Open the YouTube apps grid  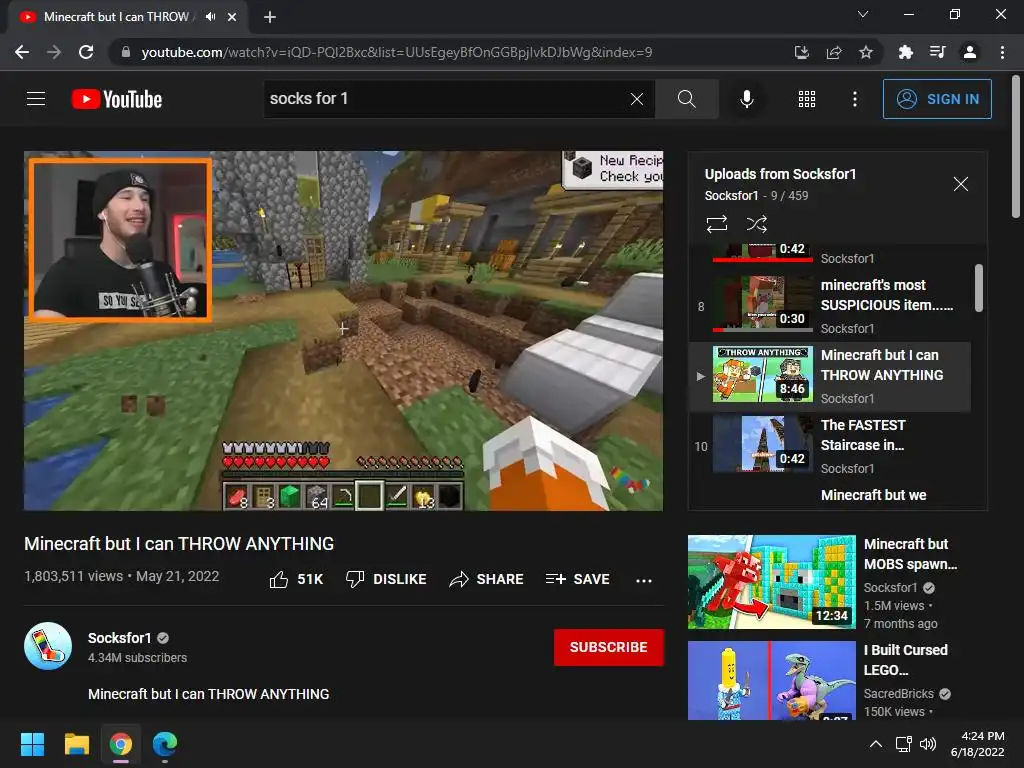pos(807,99)
